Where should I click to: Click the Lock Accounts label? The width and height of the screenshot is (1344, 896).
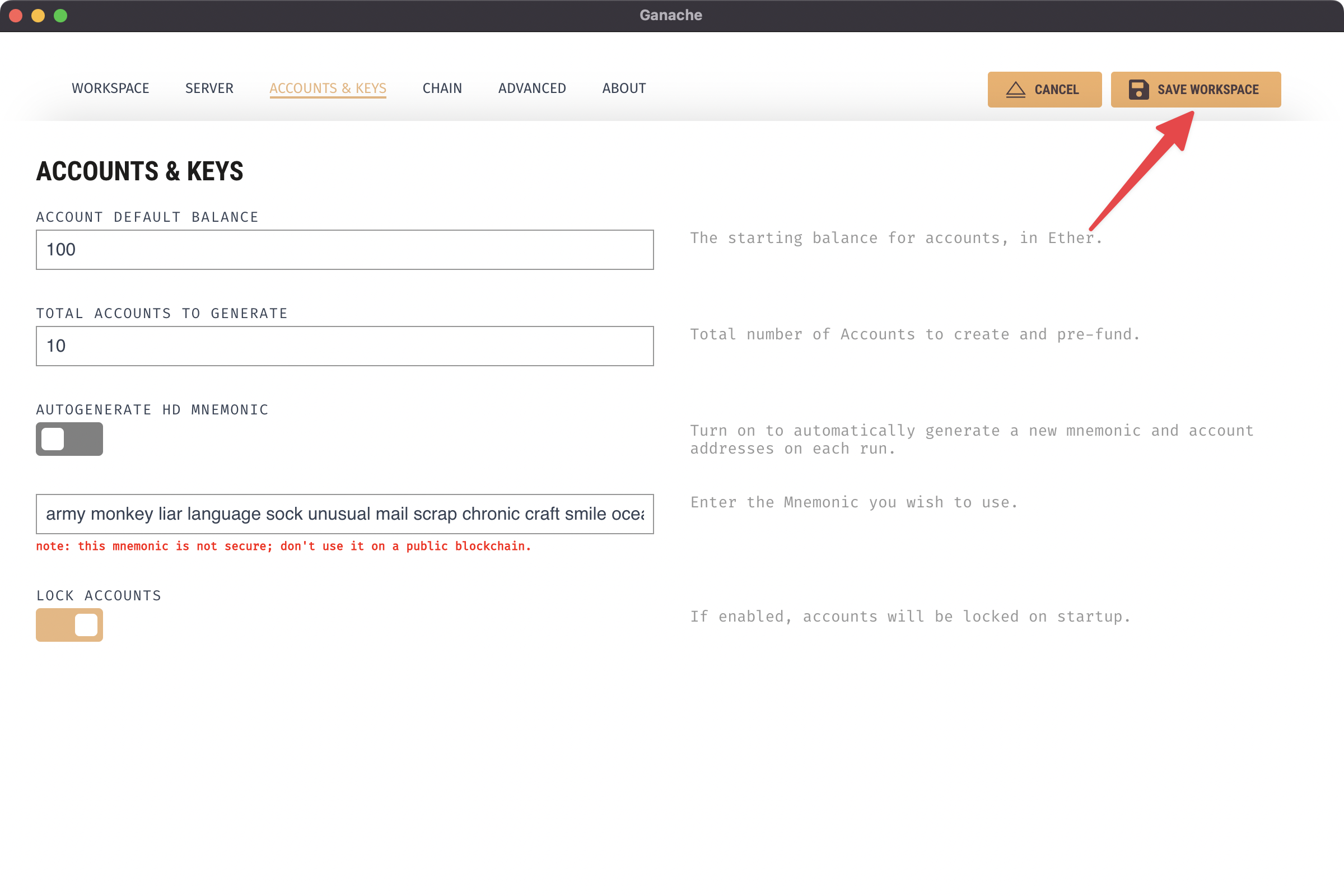pos(99,595)
